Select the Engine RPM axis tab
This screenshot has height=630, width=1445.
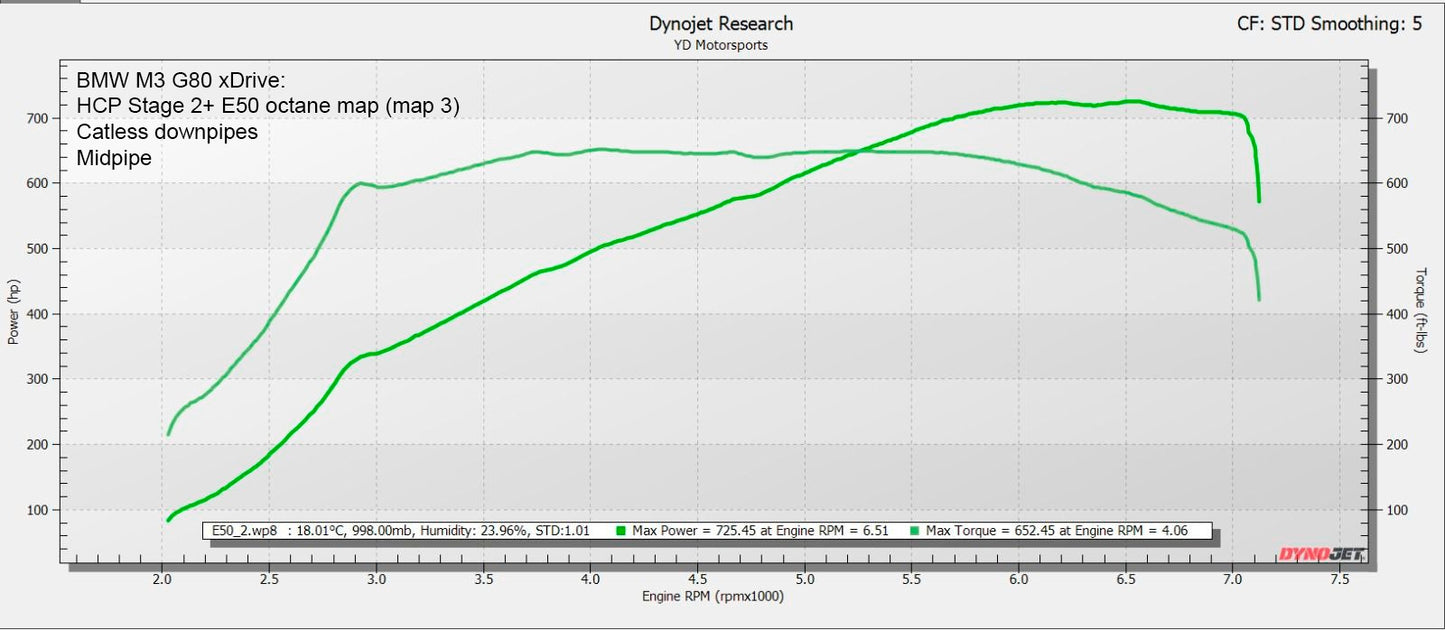tap(714, 597)
